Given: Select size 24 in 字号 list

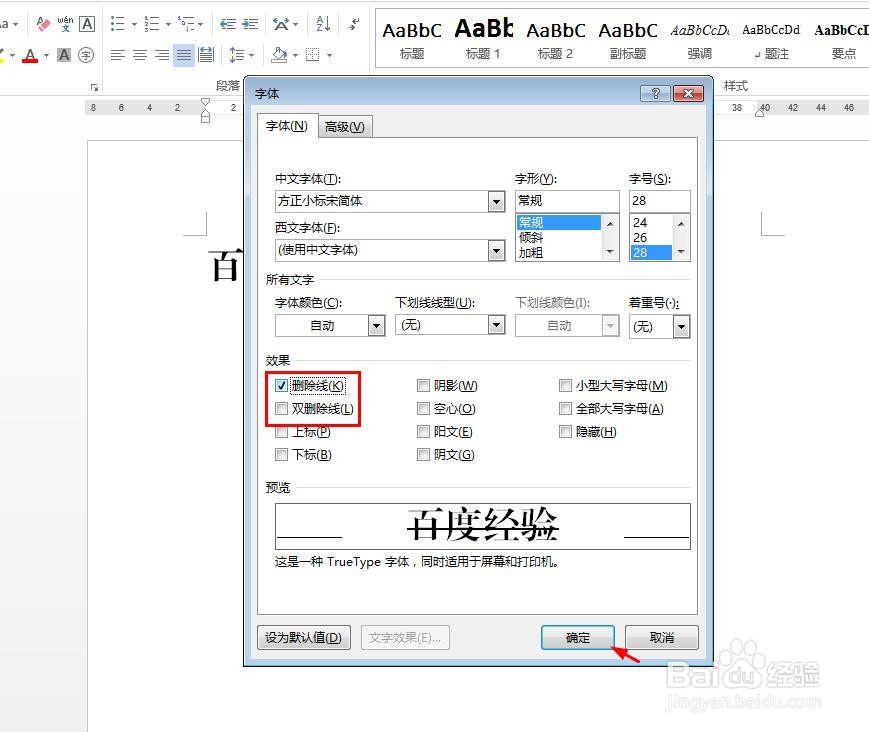Looking at the screenshot, I should [651, 223].
